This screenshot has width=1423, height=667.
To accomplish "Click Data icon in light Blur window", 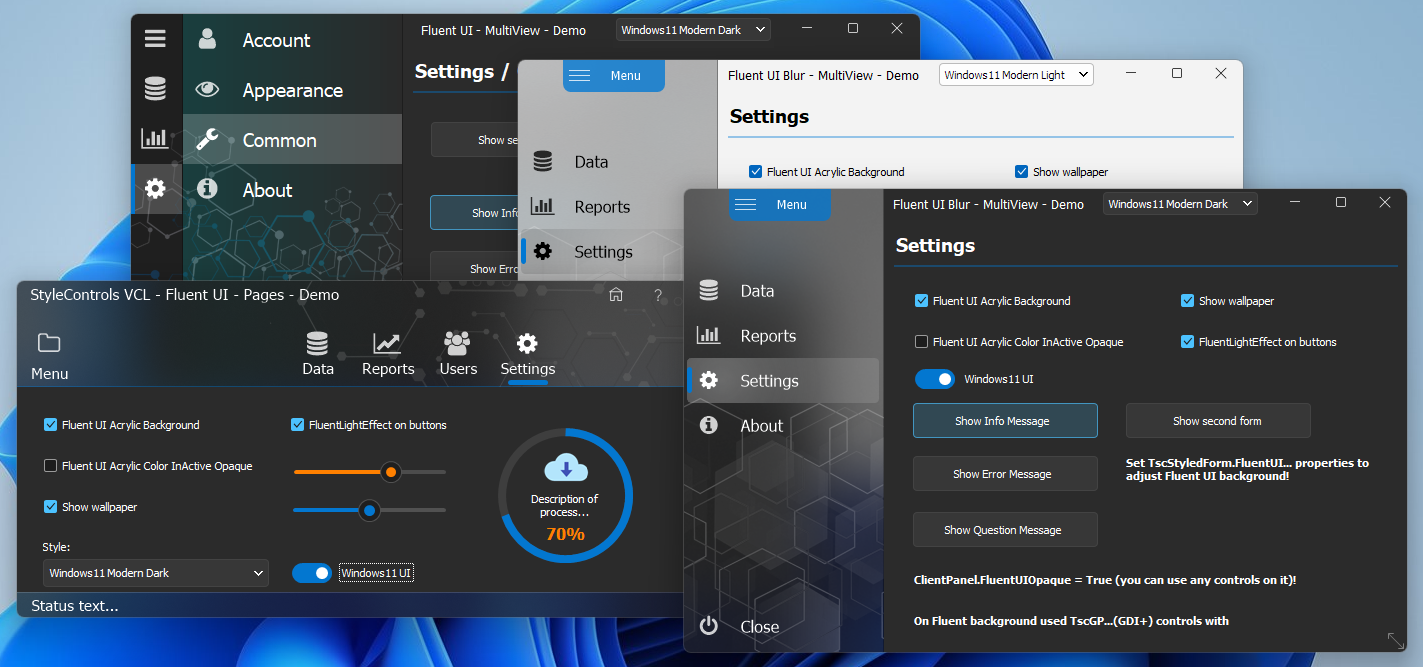I will click(x=543, y=161).
